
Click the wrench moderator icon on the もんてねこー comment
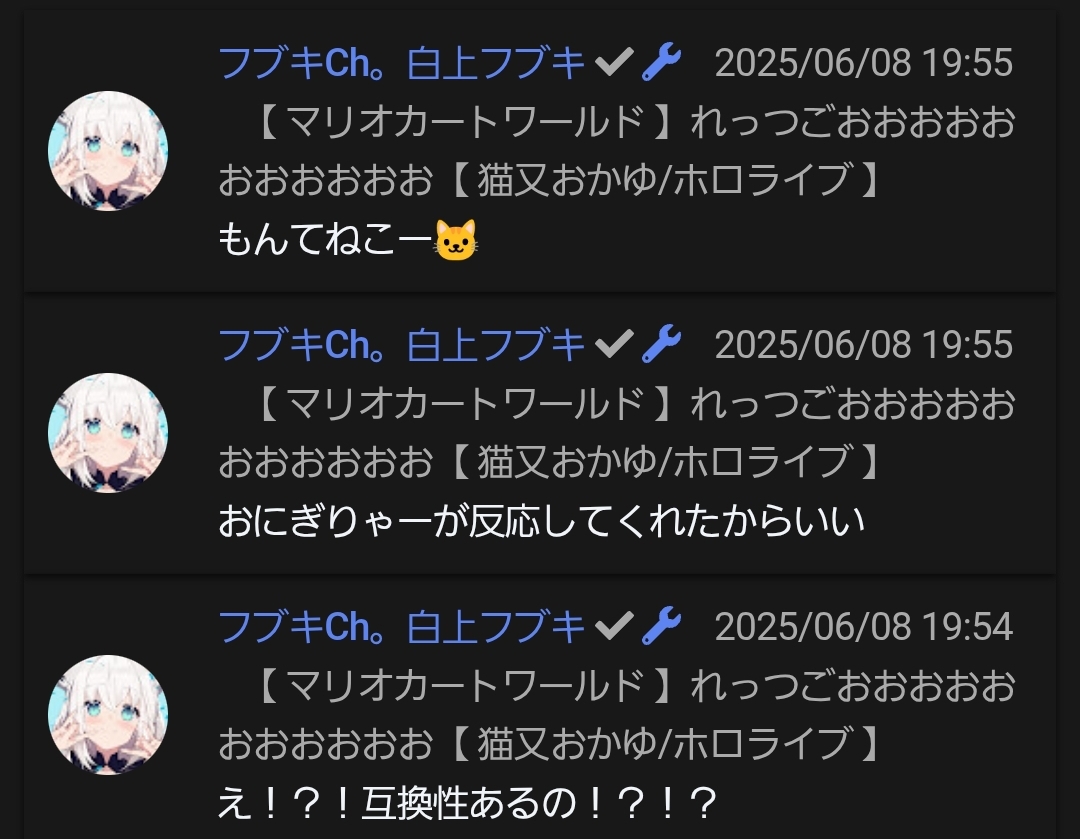[661, 62]
